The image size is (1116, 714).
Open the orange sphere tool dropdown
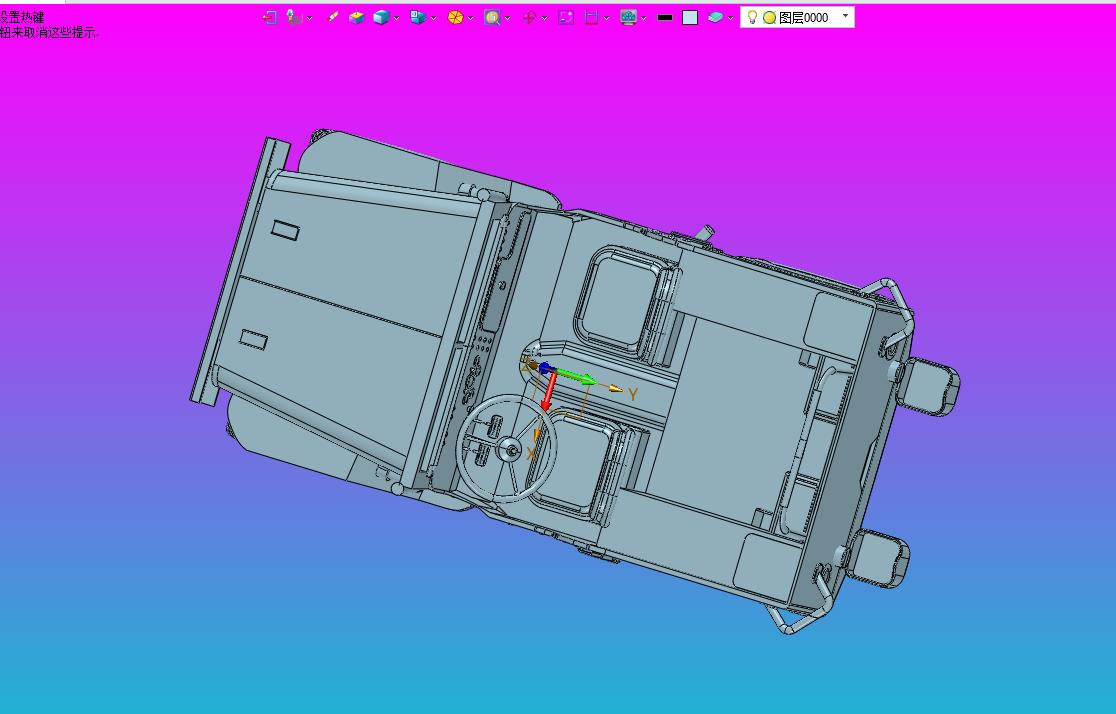point(470,19)
